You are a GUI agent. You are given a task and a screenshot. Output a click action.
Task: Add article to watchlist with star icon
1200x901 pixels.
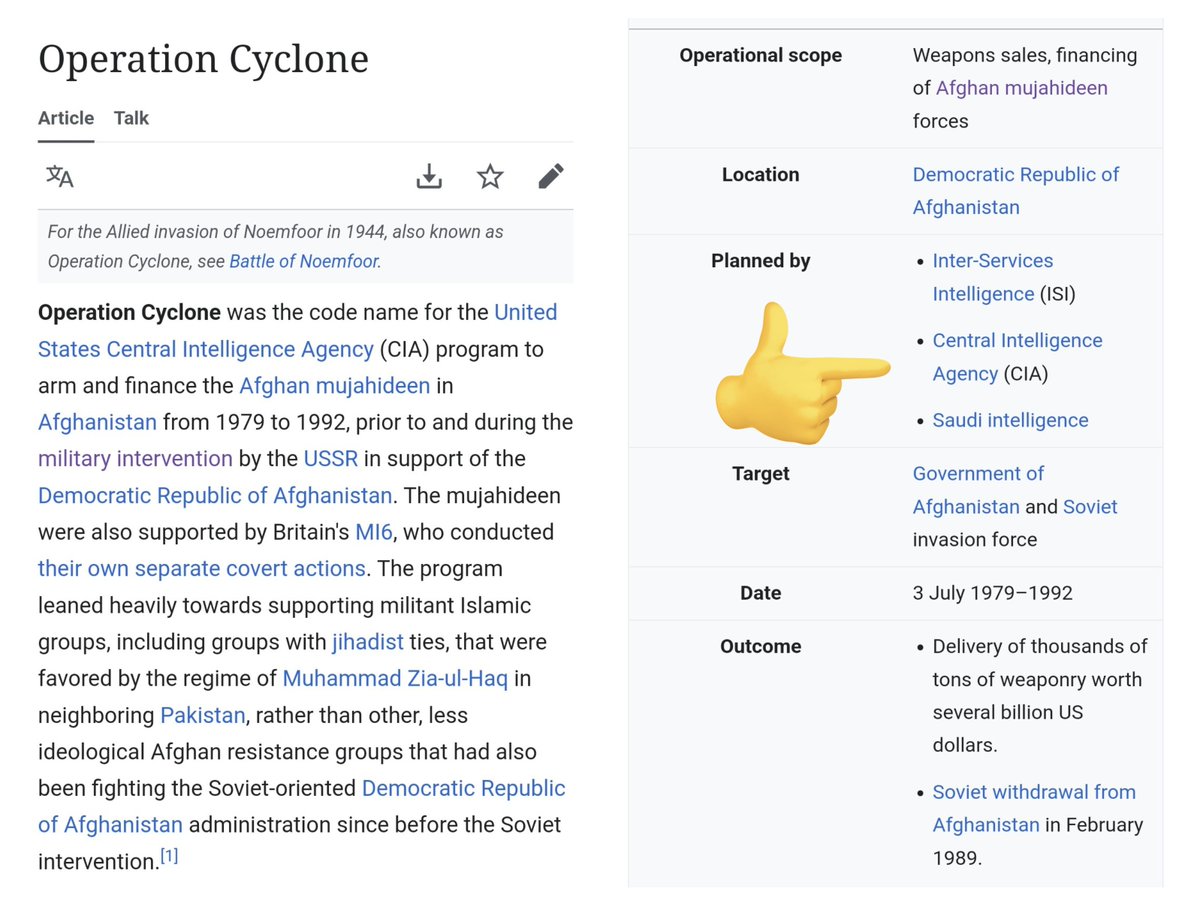click(x=490, y=177)
